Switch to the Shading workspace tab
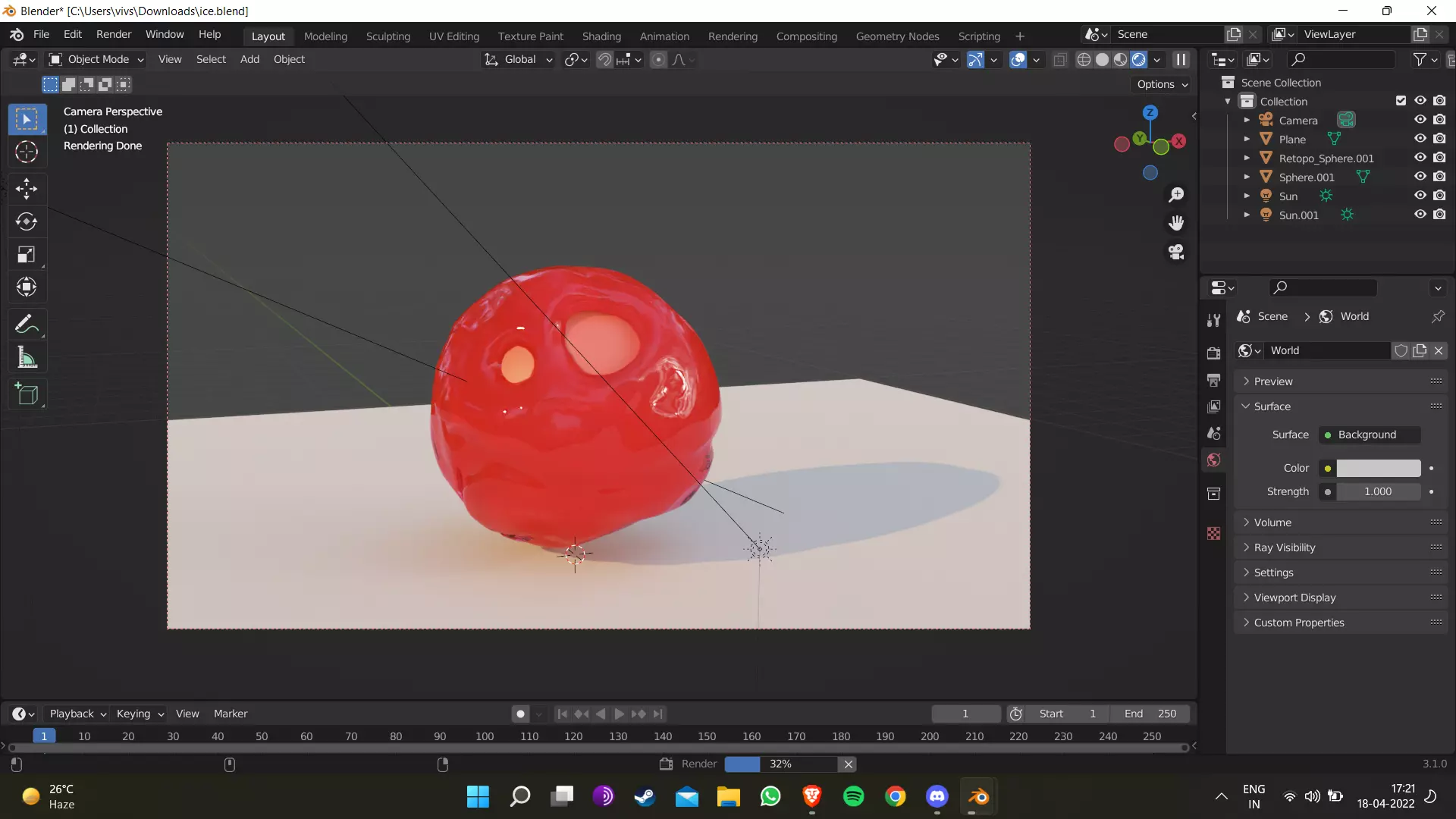 pyautogui.click(x=601, y=36)
